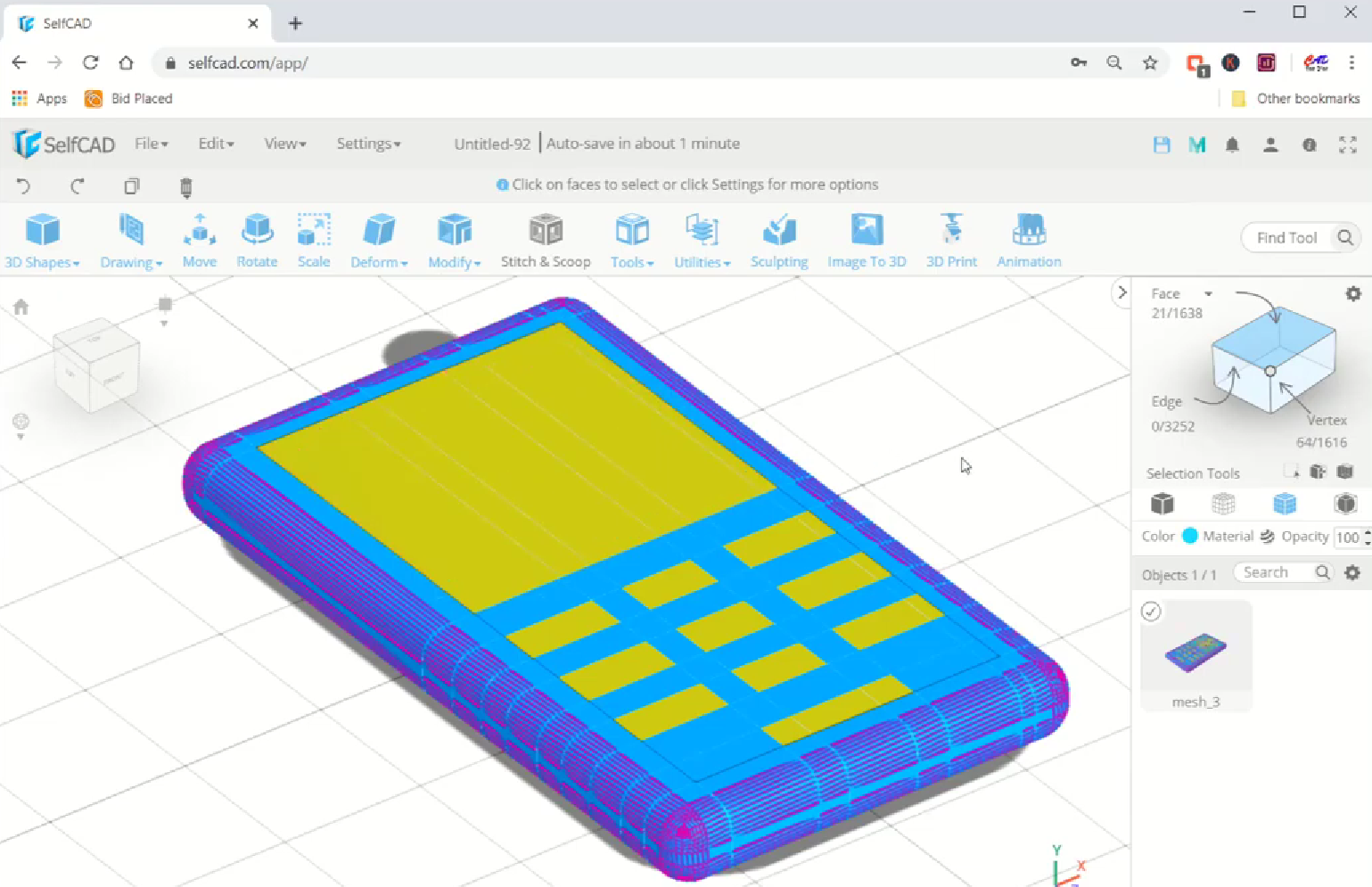Choose the marquee selection tool
This screenshot has width=1372, height=887.
coord(1291,472)
